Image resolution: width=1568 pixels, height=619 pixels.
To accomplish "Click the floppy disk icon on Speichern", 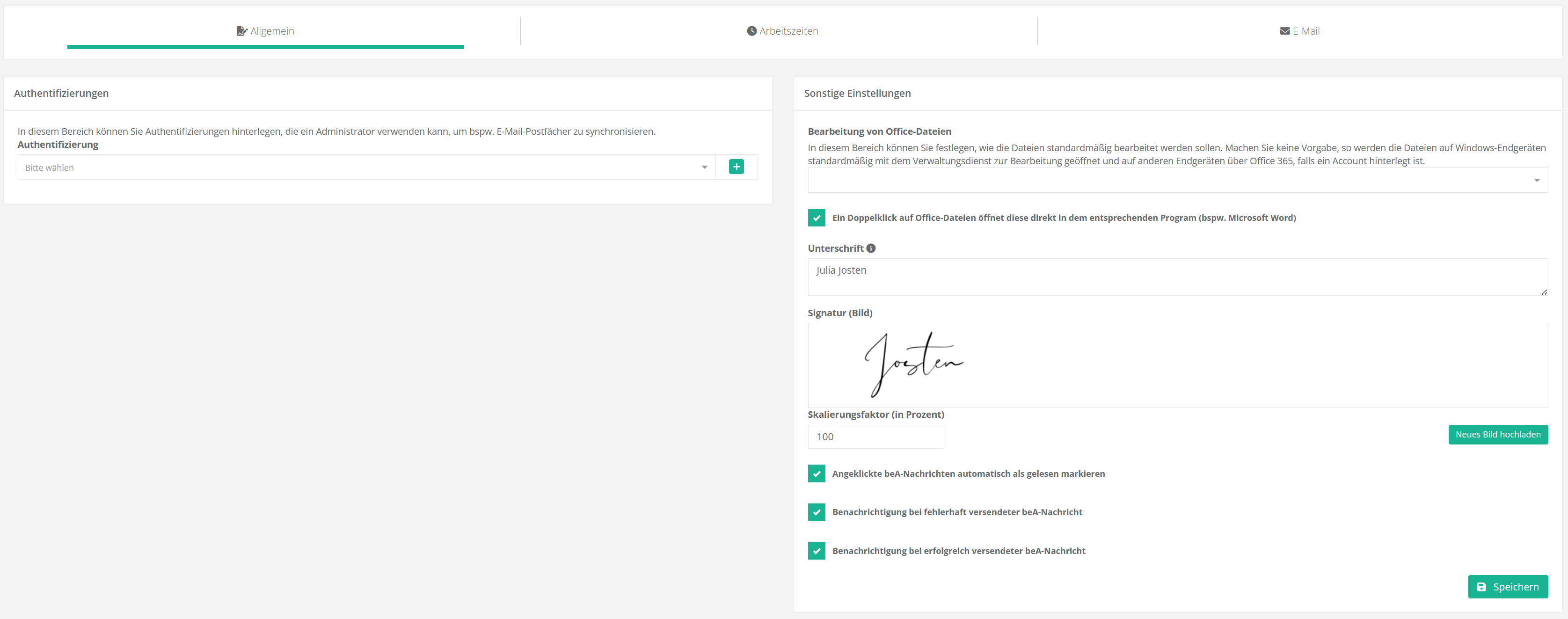I will (x=1481, y=587).
